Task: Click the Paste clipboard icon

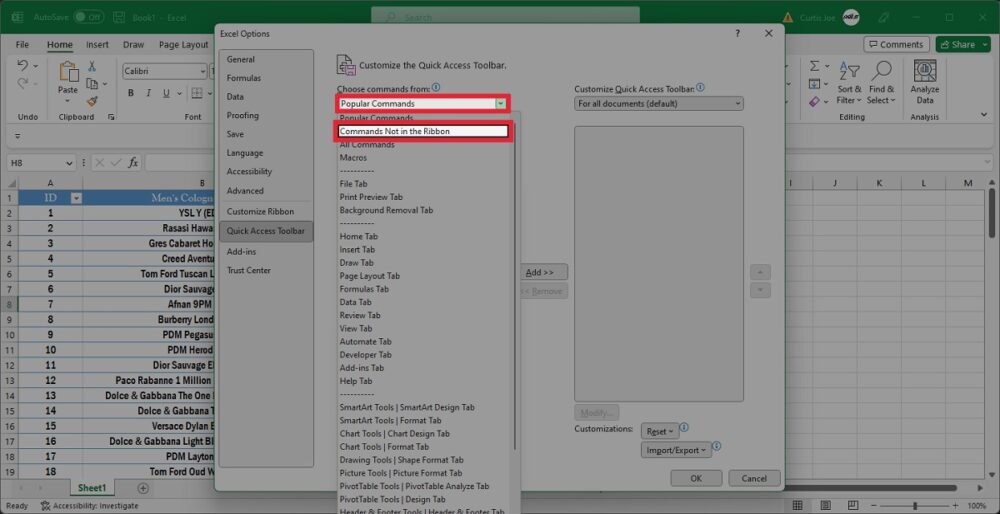Action: pos(68,74)
